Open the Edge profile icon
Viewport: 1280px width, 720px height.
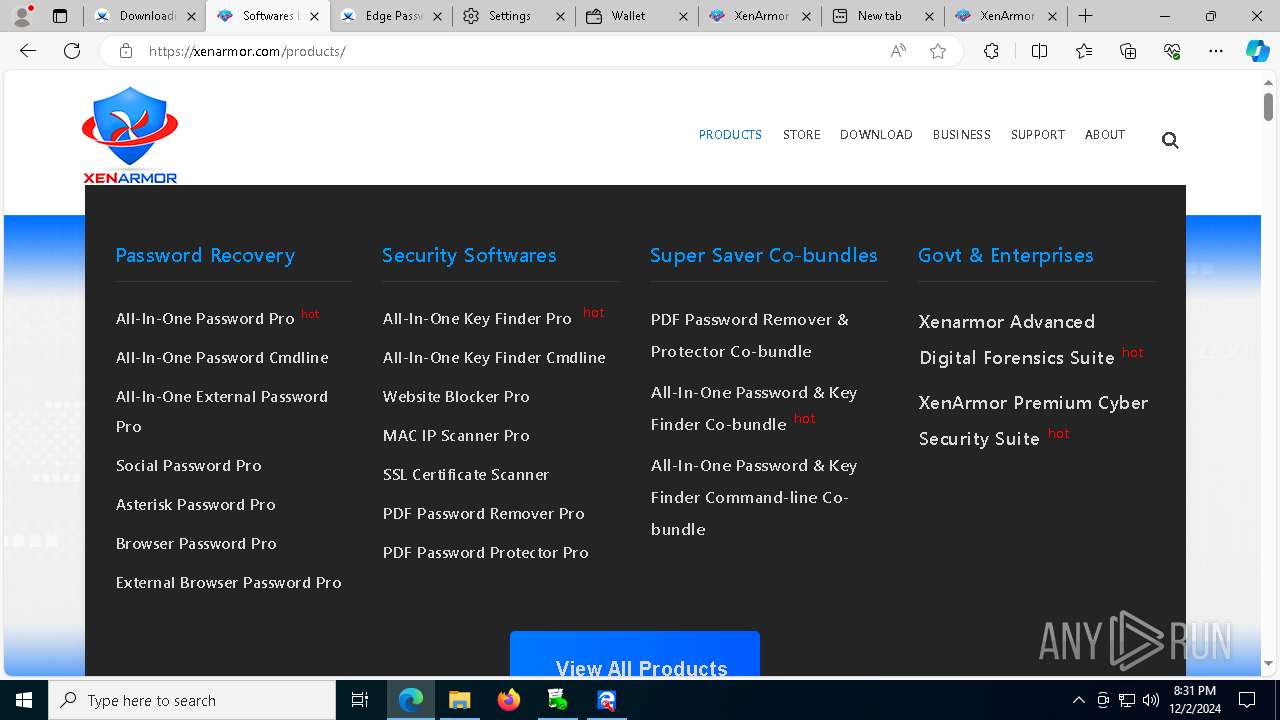tap(22, 16)
